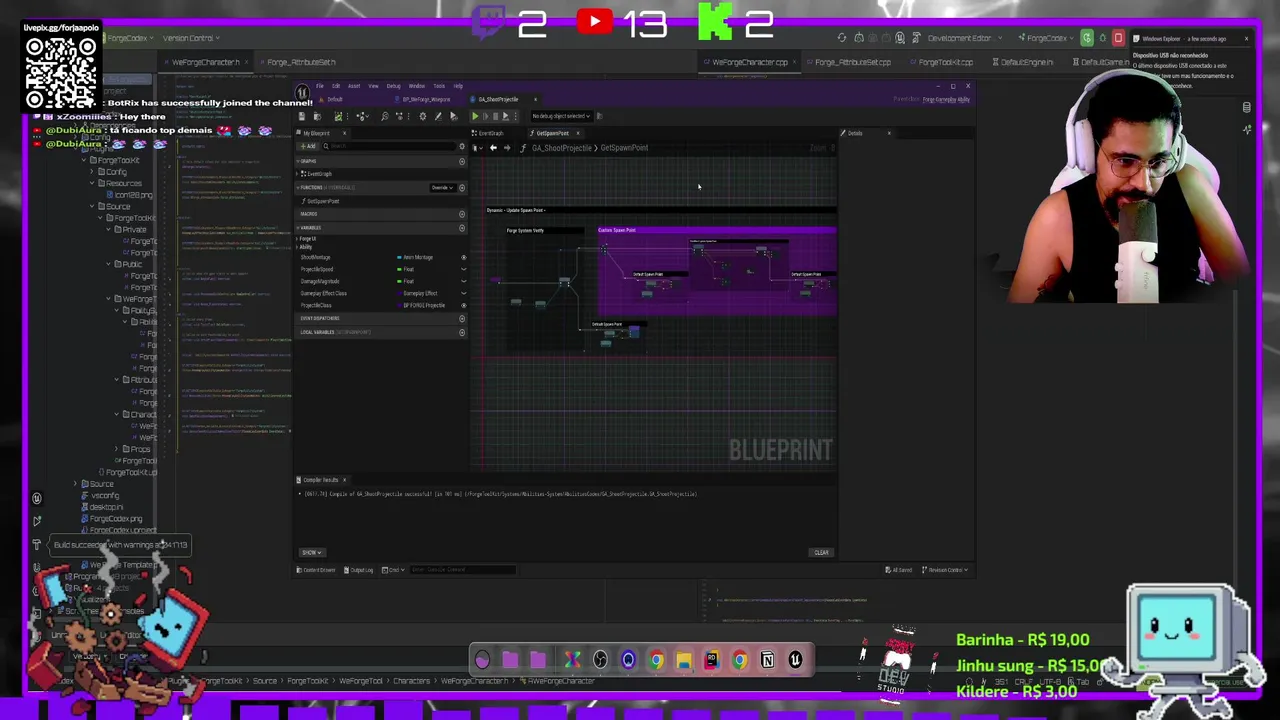
Task: Click CLEAR in Compiler Results panel
Action: coord(821,552)
